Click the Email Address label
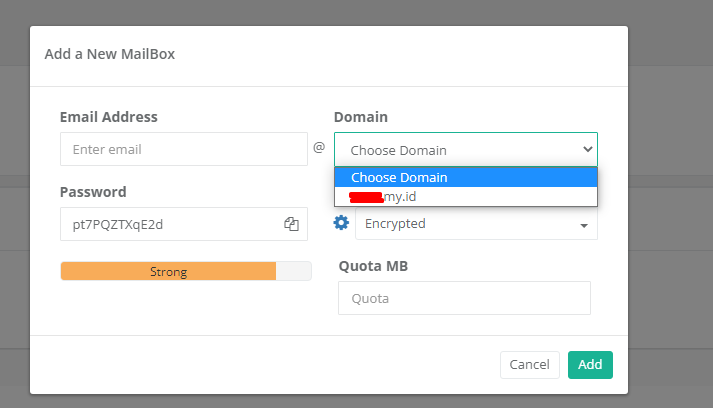Image resolution: width=713 pixels, height=408 pixels. coord(108,117)
